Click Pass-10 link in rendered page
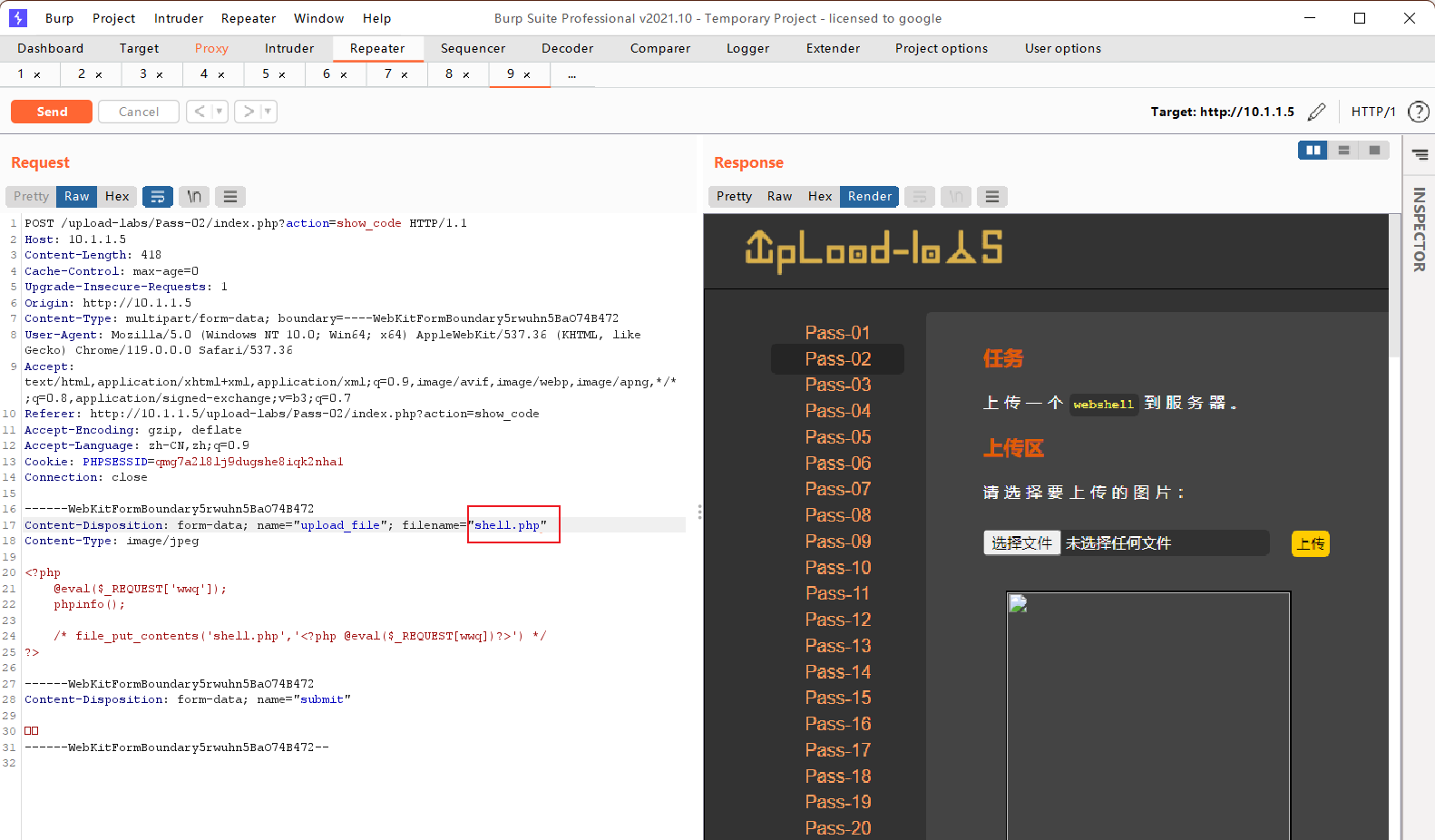 pos(837,568)
